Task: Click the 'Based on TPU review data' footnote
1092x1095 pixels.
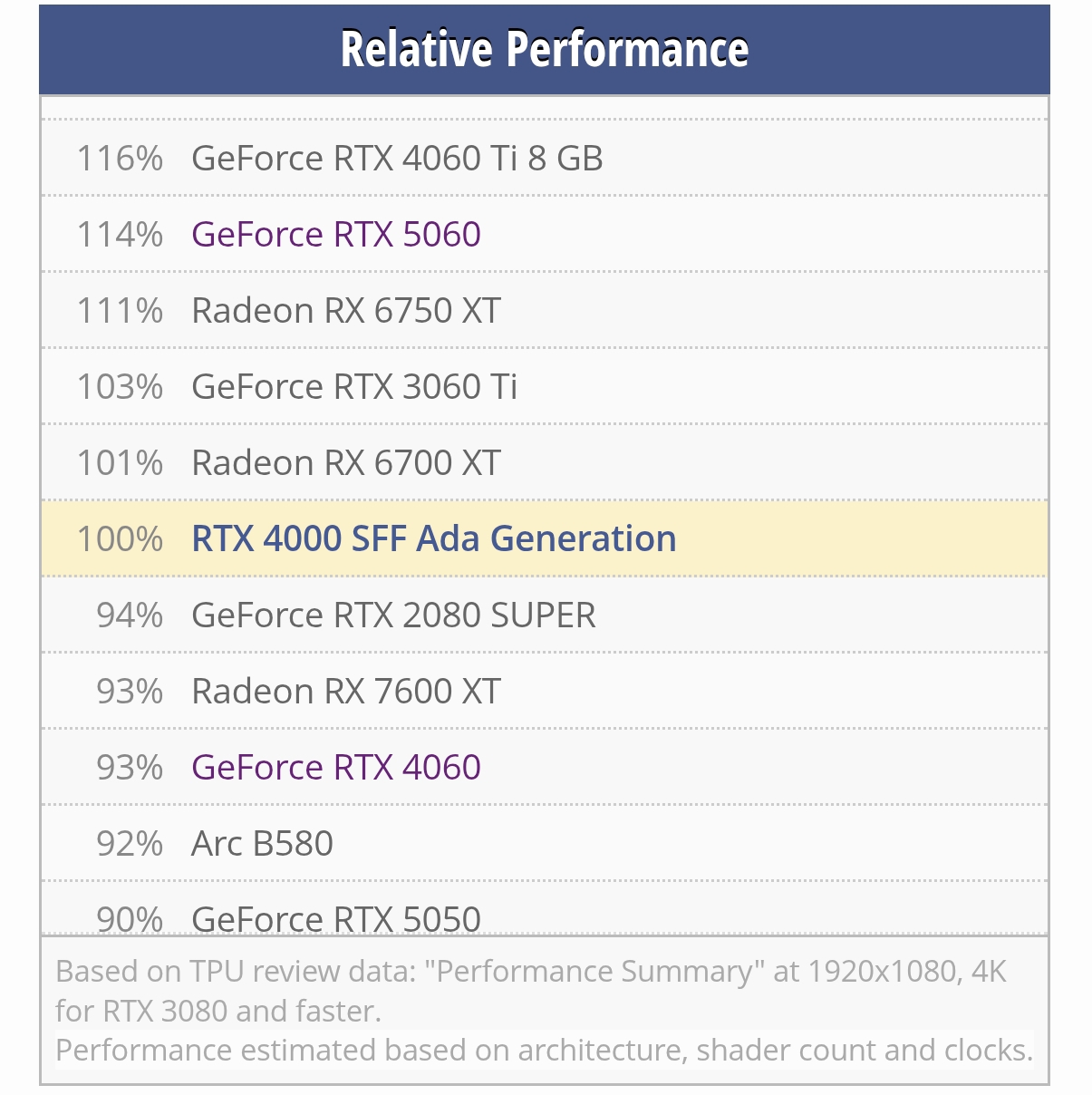Action: pos(531,991)
